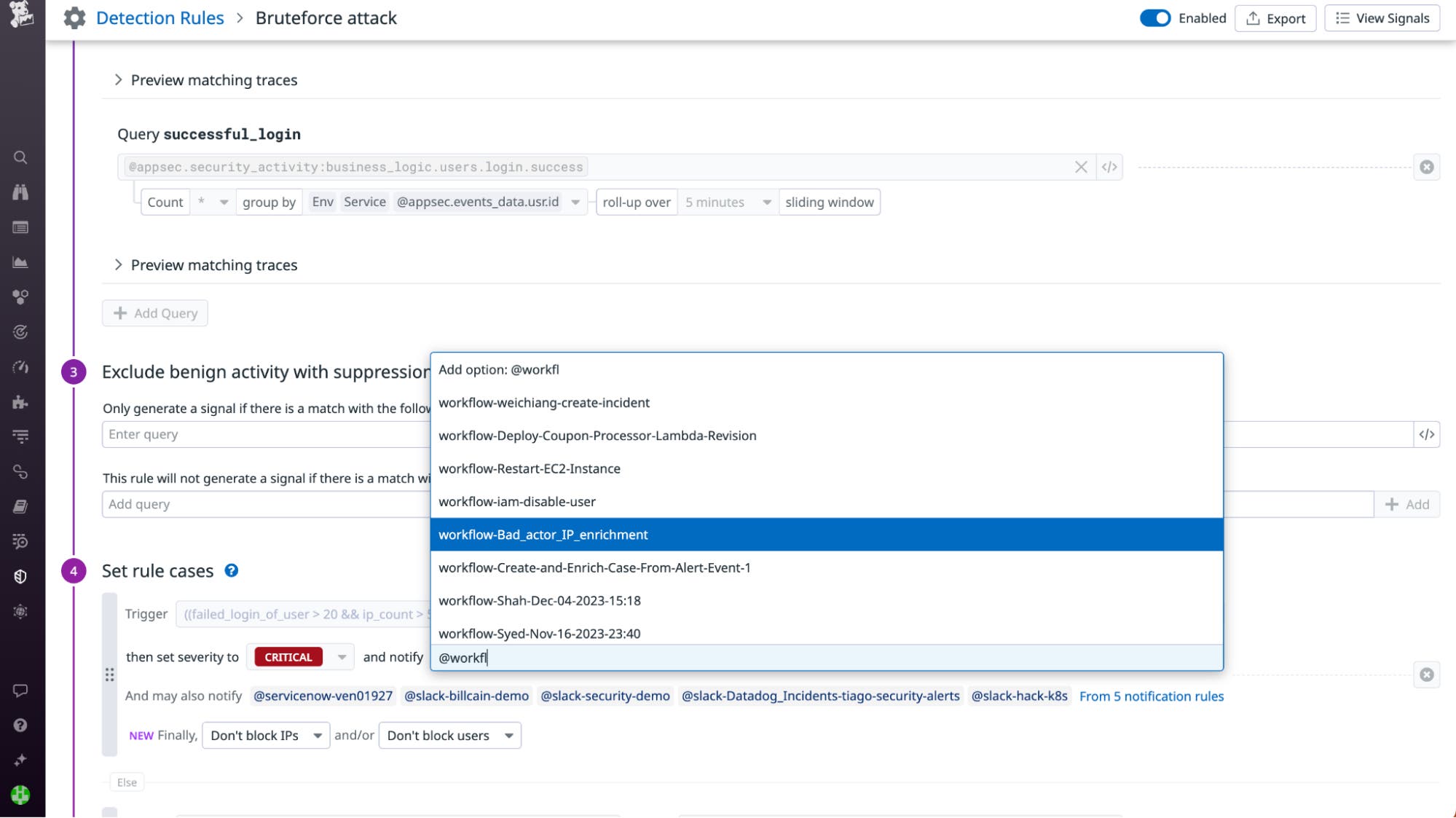The image size is (1456, 818).
Task: Click the Add Query button
Action: (154, 312)
